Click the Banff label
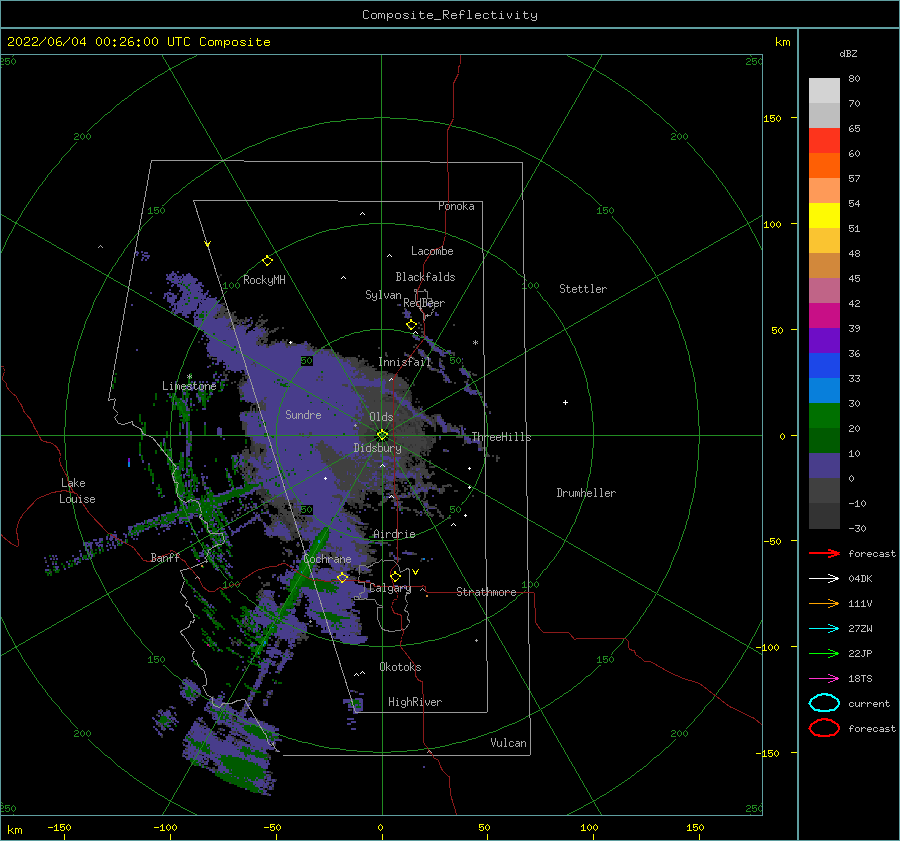 point(165,558)
